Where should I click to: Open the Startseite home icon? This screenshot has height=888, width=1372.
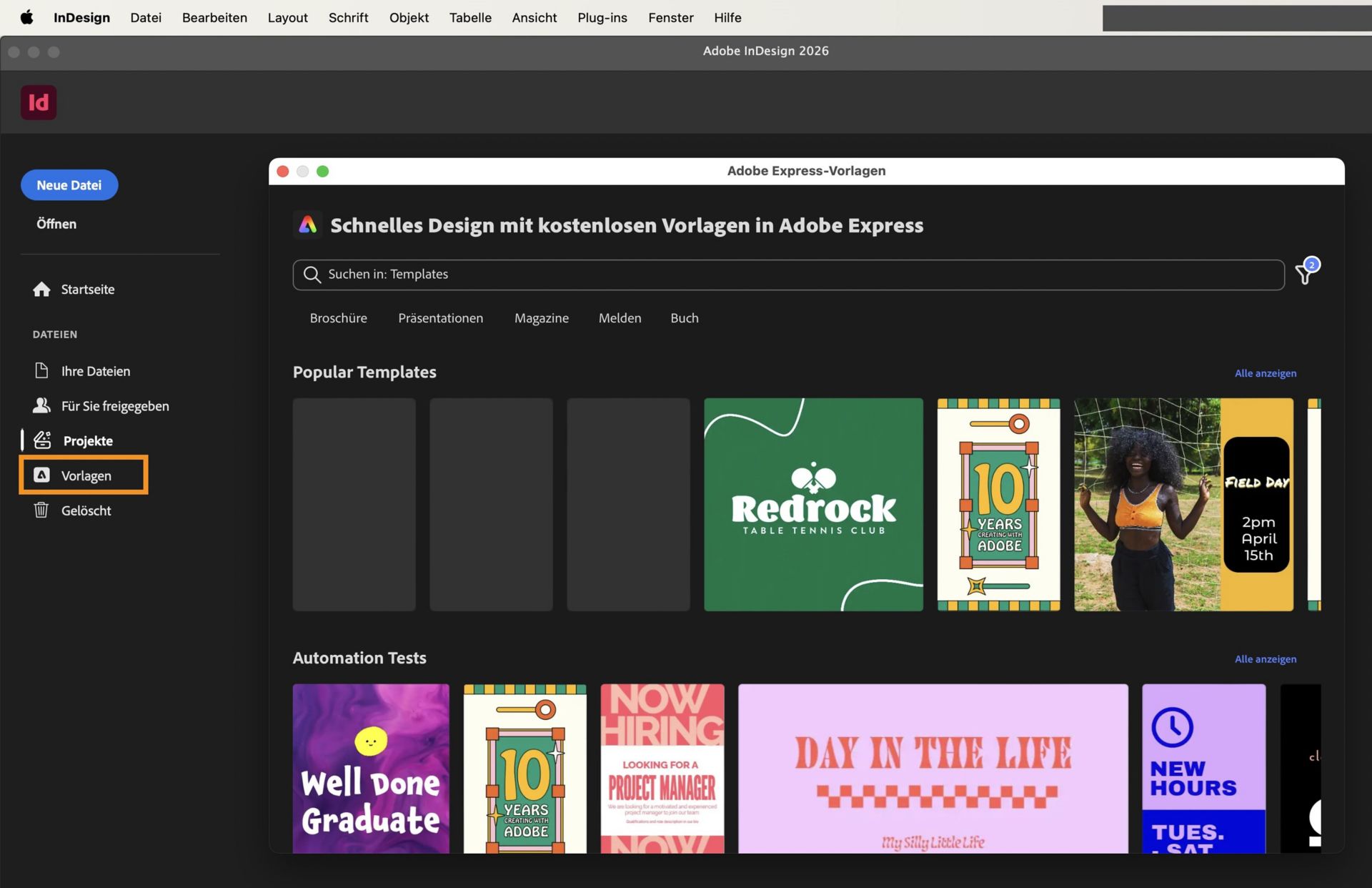pos(41,289)
